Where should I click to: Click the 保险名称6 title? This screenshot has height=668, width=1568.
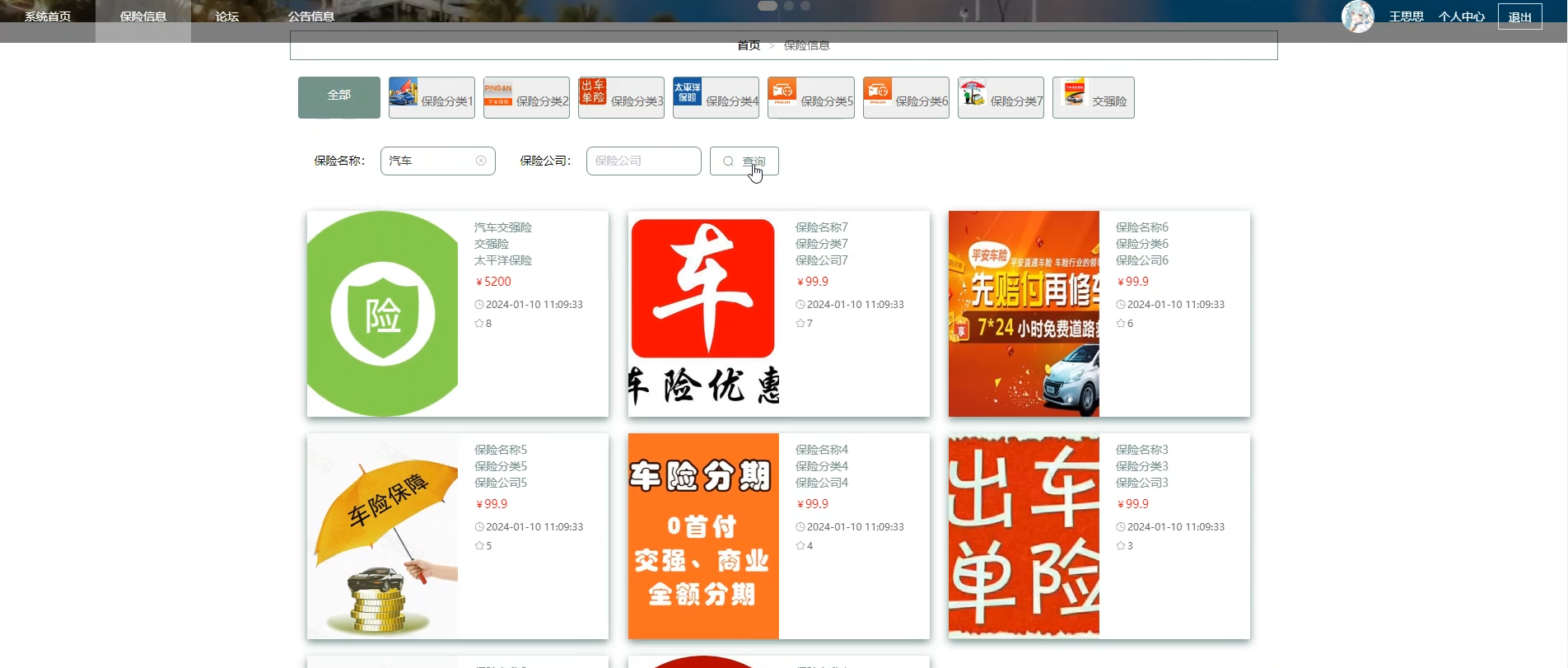coord(1141,227)
